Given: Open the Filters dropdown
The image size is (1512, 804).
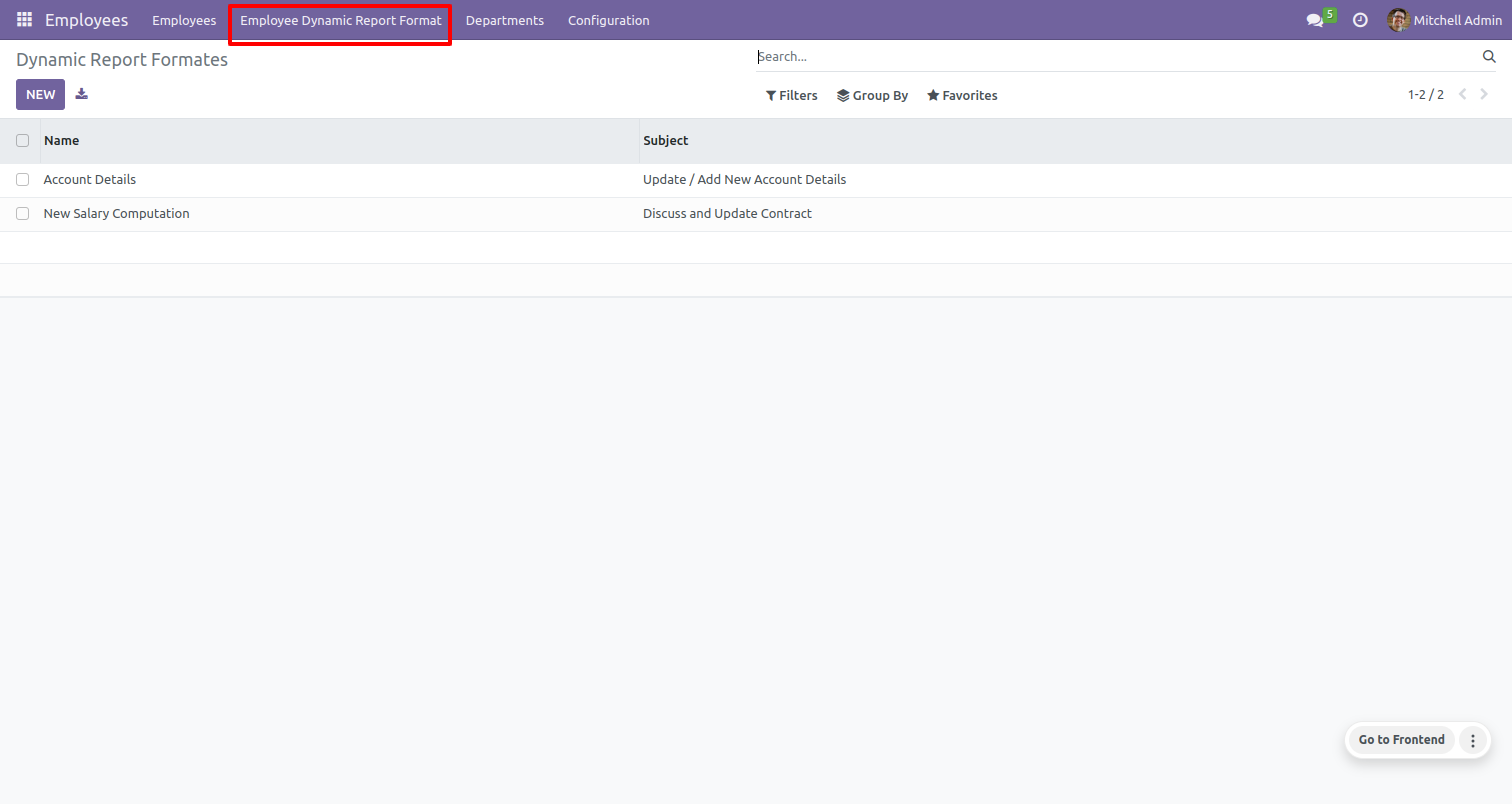Looking at the screenshot, I should click(792, 96).
